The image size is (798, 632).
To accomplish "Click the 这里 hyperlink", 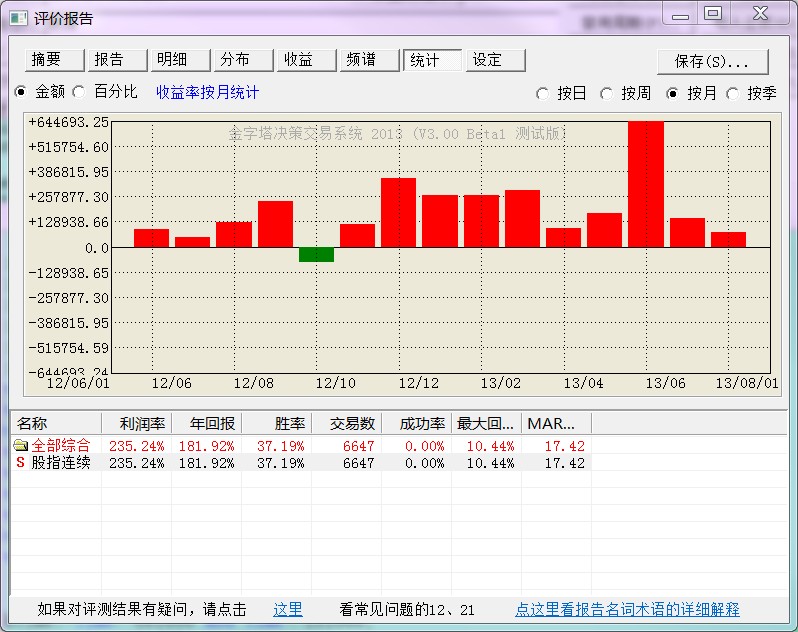I will coord(288,609).
